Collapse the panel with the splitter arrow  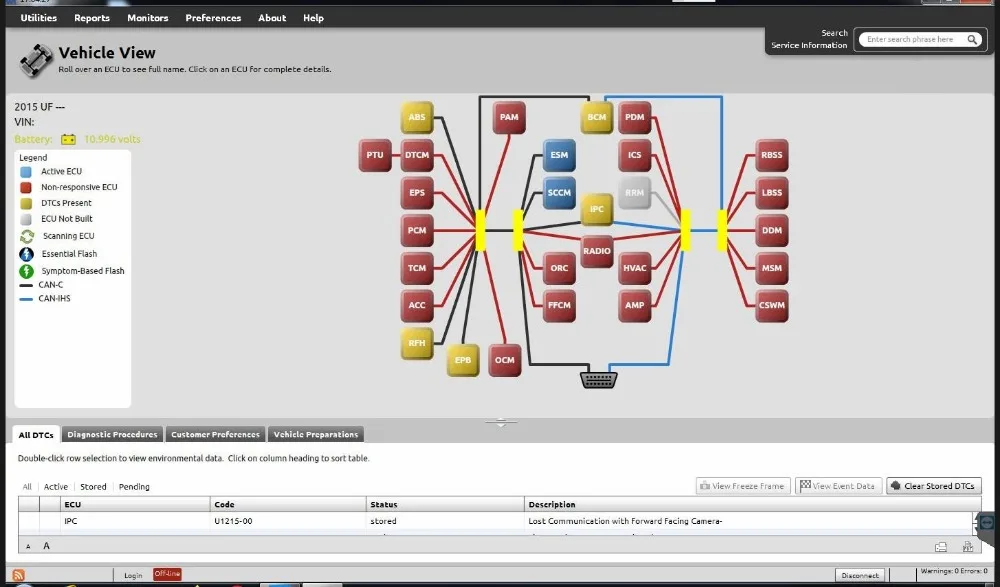click(x=501, y=422)
